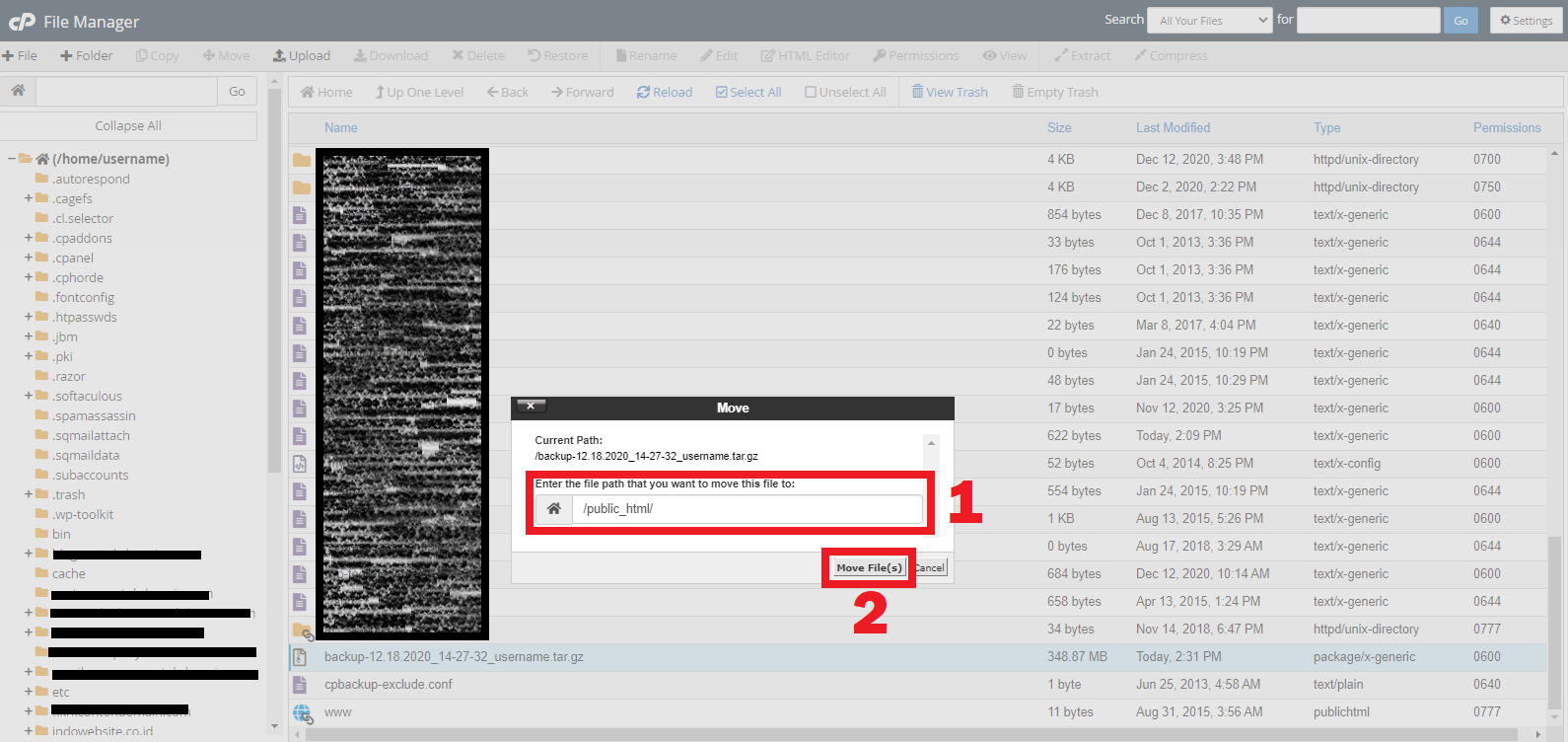Sort files by Name column
The width and height of the screenshot is (1568, 742).
341,127
